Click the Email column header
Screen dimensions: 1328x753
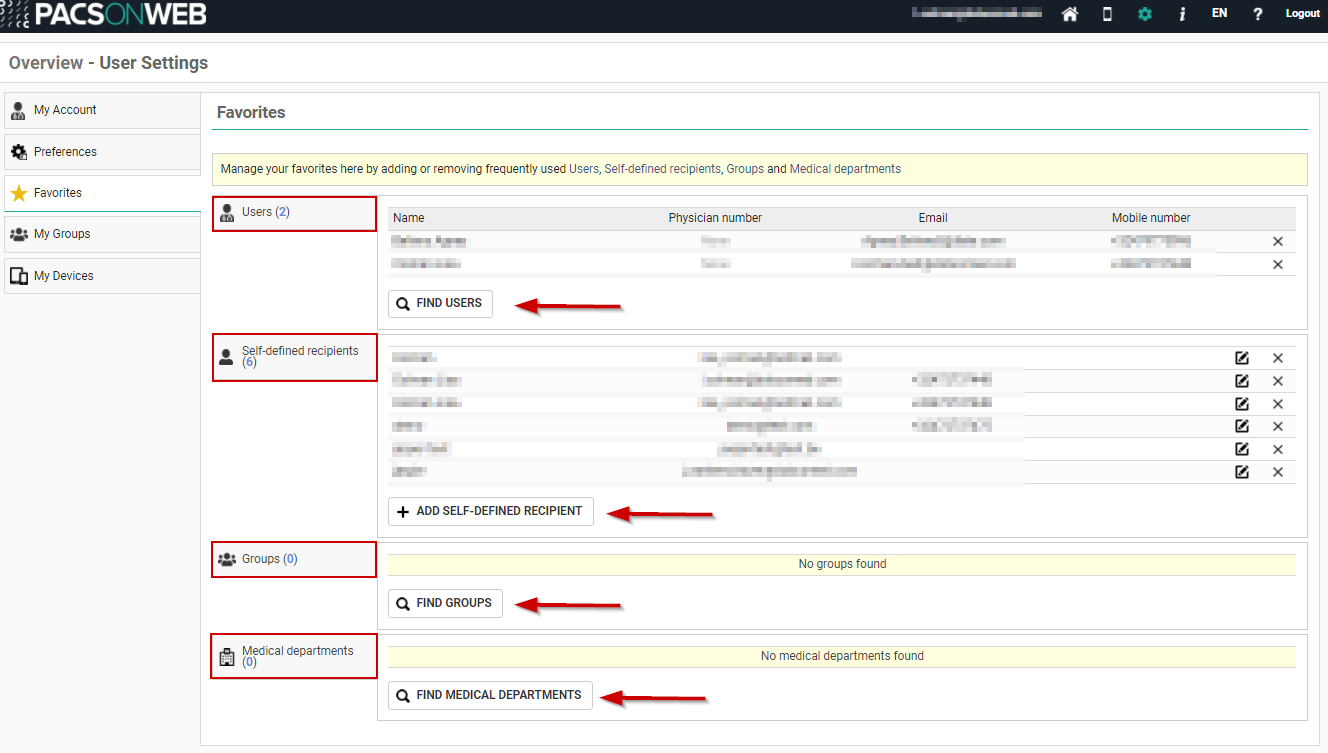[933, 218]
